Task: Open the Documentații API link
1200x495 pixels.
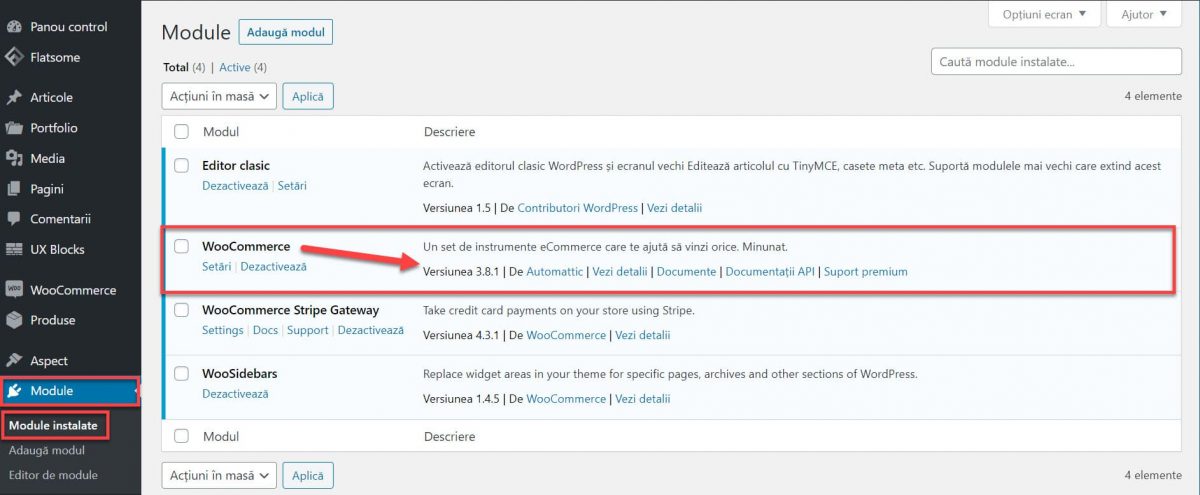Action: (770, 271)
